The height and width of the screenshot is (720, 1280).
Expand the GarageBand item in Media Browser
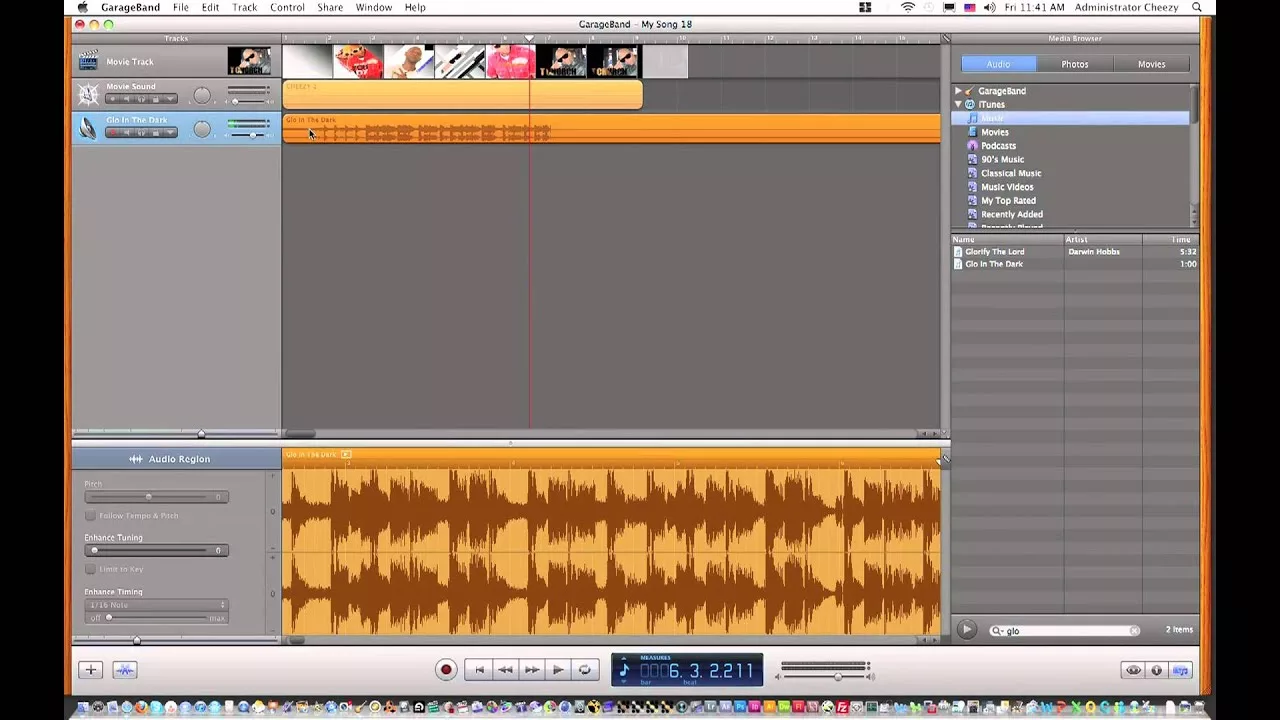(x=958, y=90)
